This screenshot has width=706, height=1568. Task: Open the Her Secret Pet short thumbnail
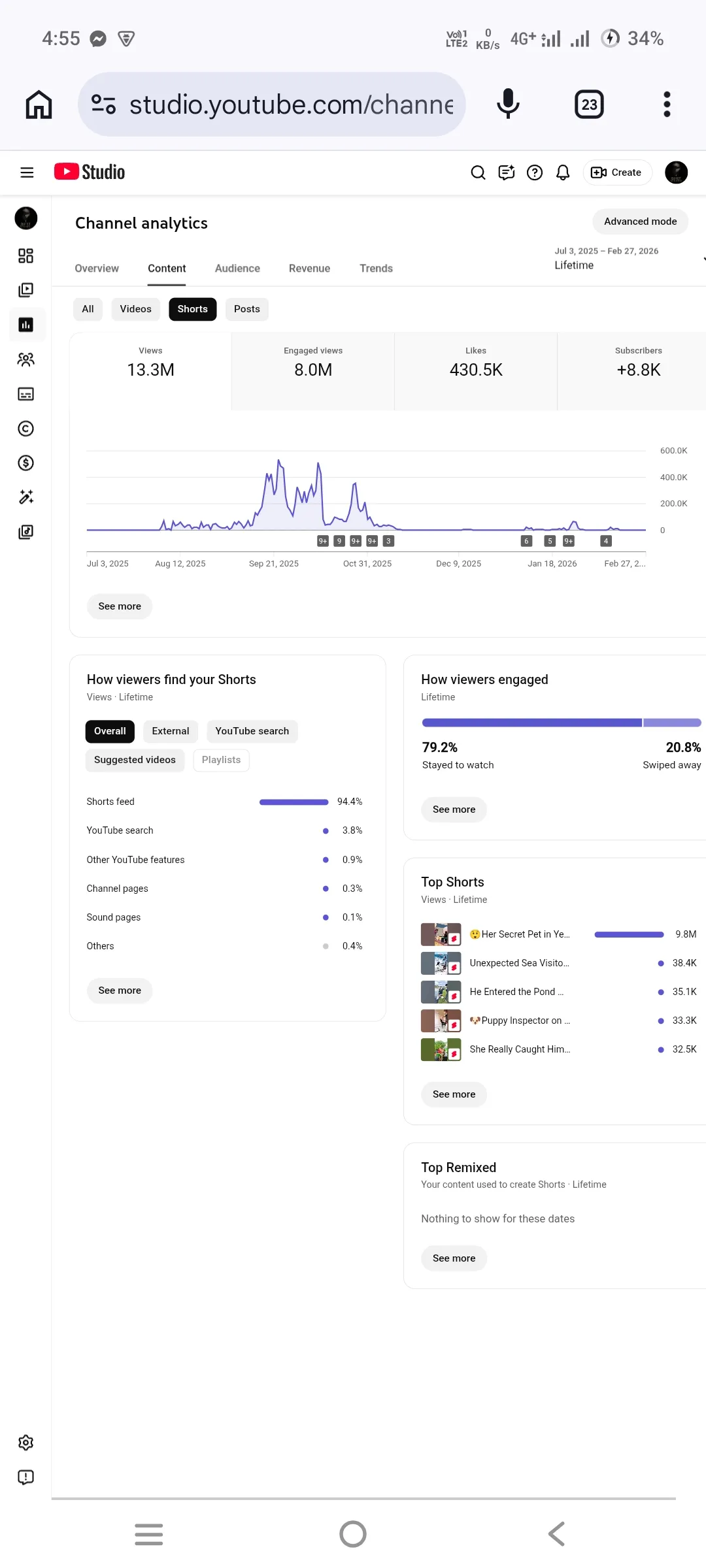click(x=441, y=934)
